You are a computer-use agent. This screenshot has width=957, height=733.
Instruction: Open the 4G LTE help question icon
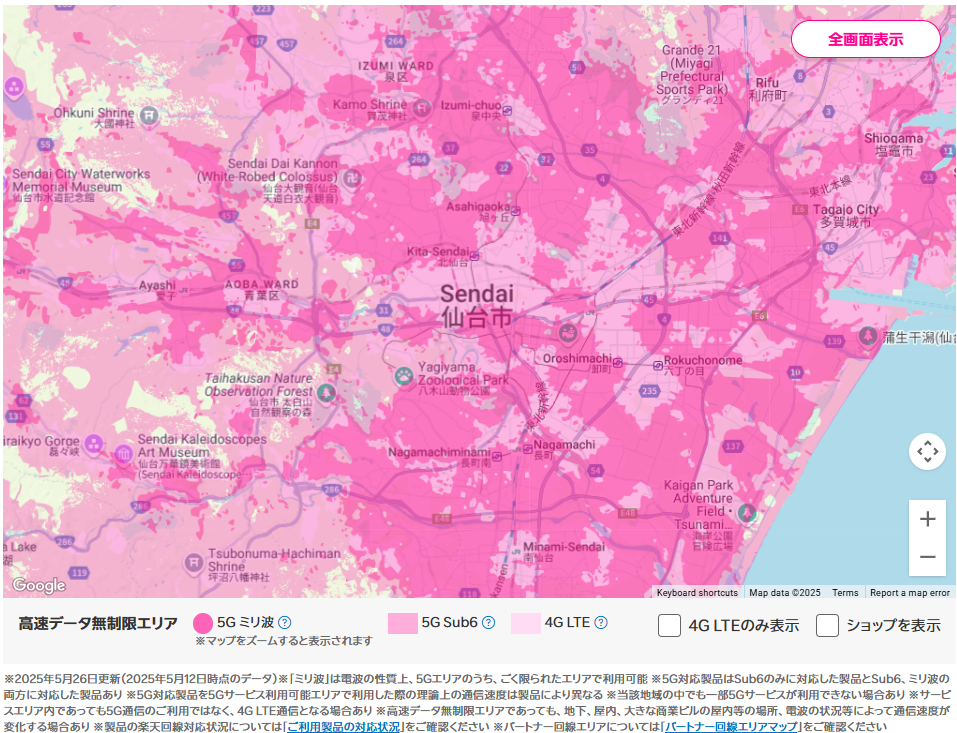601,622
